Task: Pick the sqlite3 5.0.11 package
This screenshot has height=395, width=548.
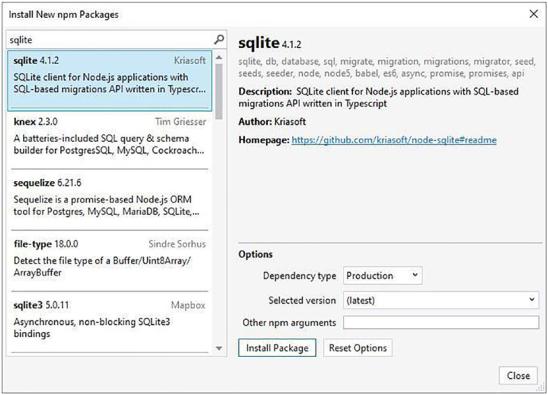Action: [x=109, y=322]
